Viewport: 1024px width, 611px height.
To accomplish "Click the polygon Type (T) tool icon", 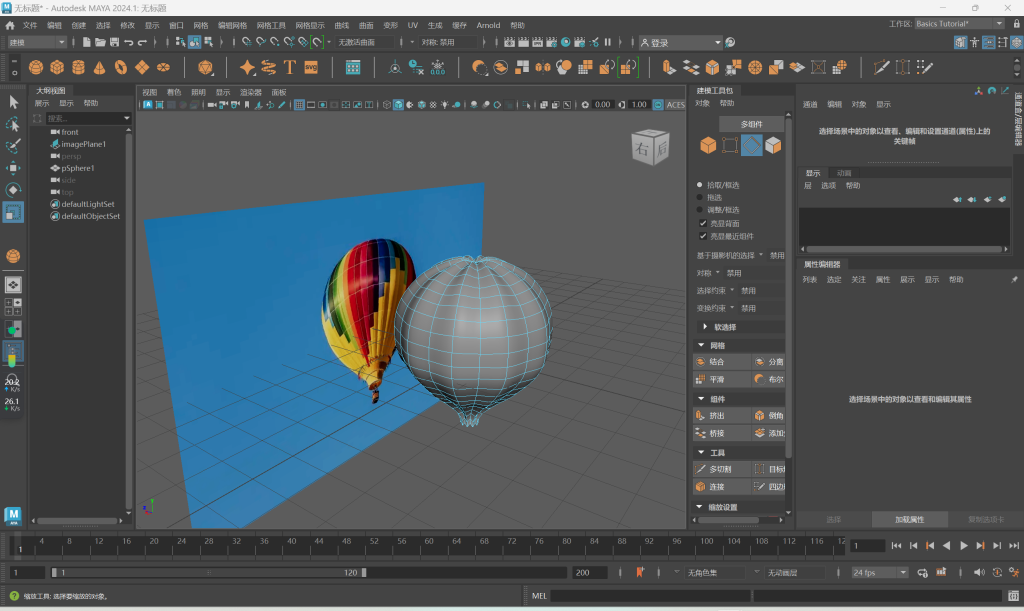I will 289,67.
